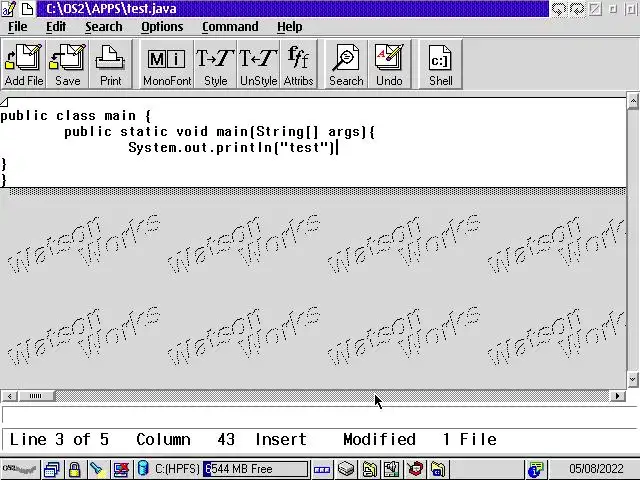640x480 pixels.
Task: Open the OS/2 Warp button on the taskbar
Action: point(19,469)
